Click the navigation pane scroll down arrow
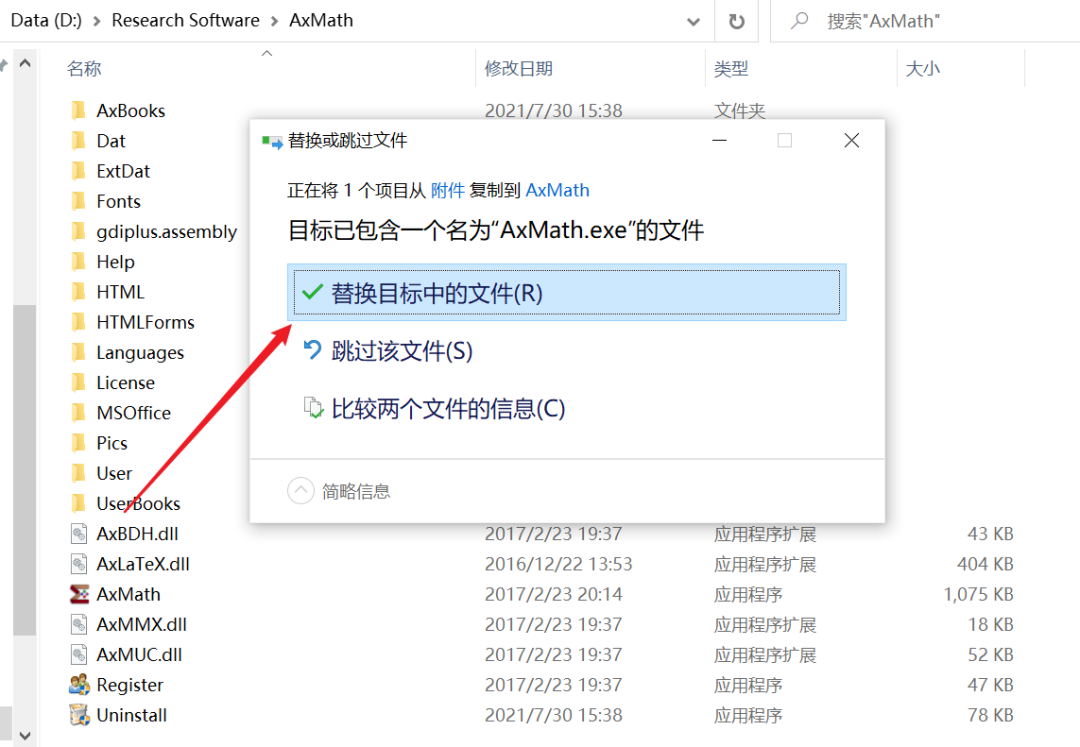 coord(25,735)
